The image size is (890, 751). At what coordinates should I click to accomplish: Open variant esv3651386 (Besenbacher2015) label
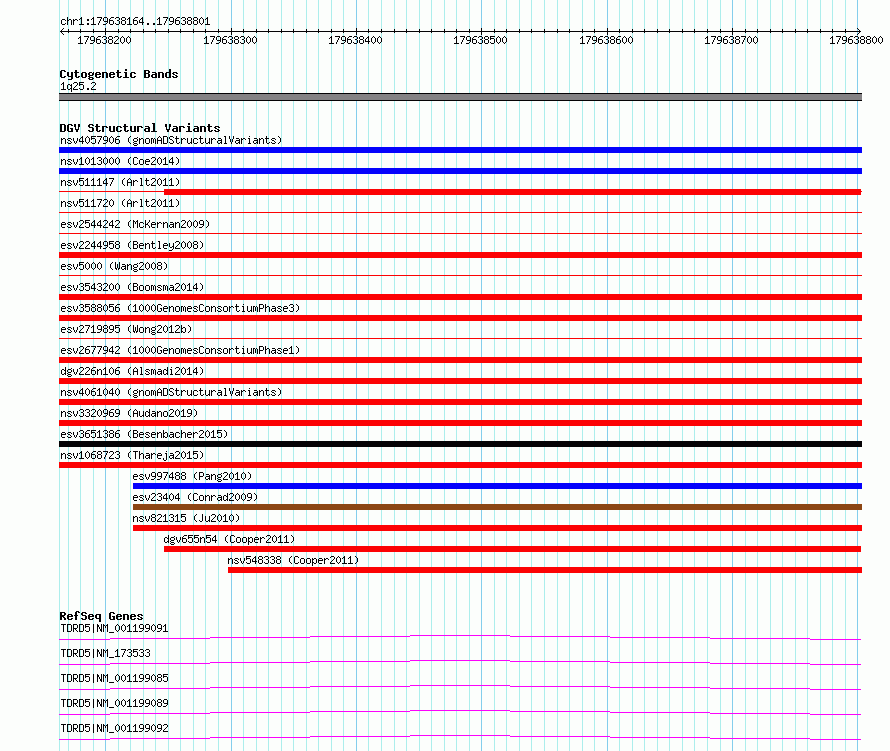(144, 434)
